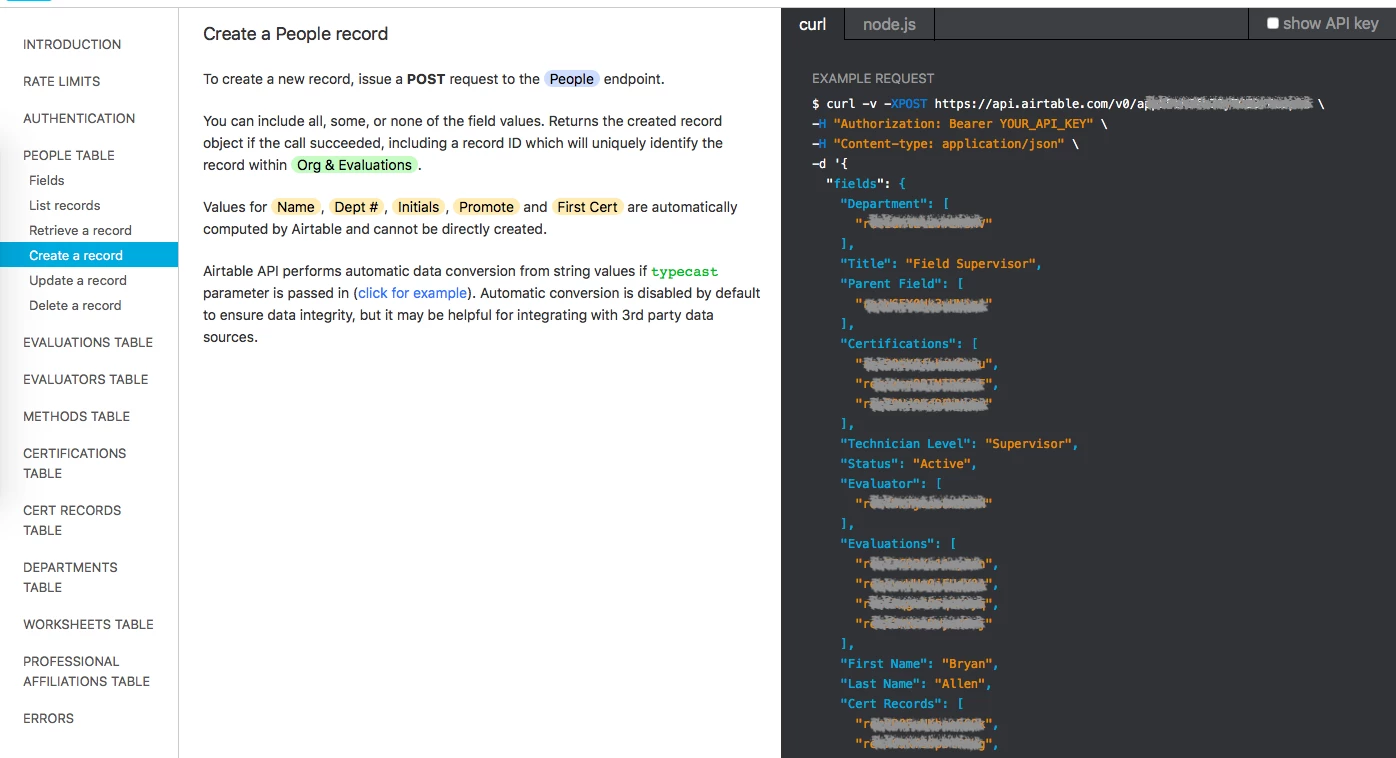Click the 'Create a People record' heading
The width and height of the screenshot is (1396, 758).
(295, 34)
